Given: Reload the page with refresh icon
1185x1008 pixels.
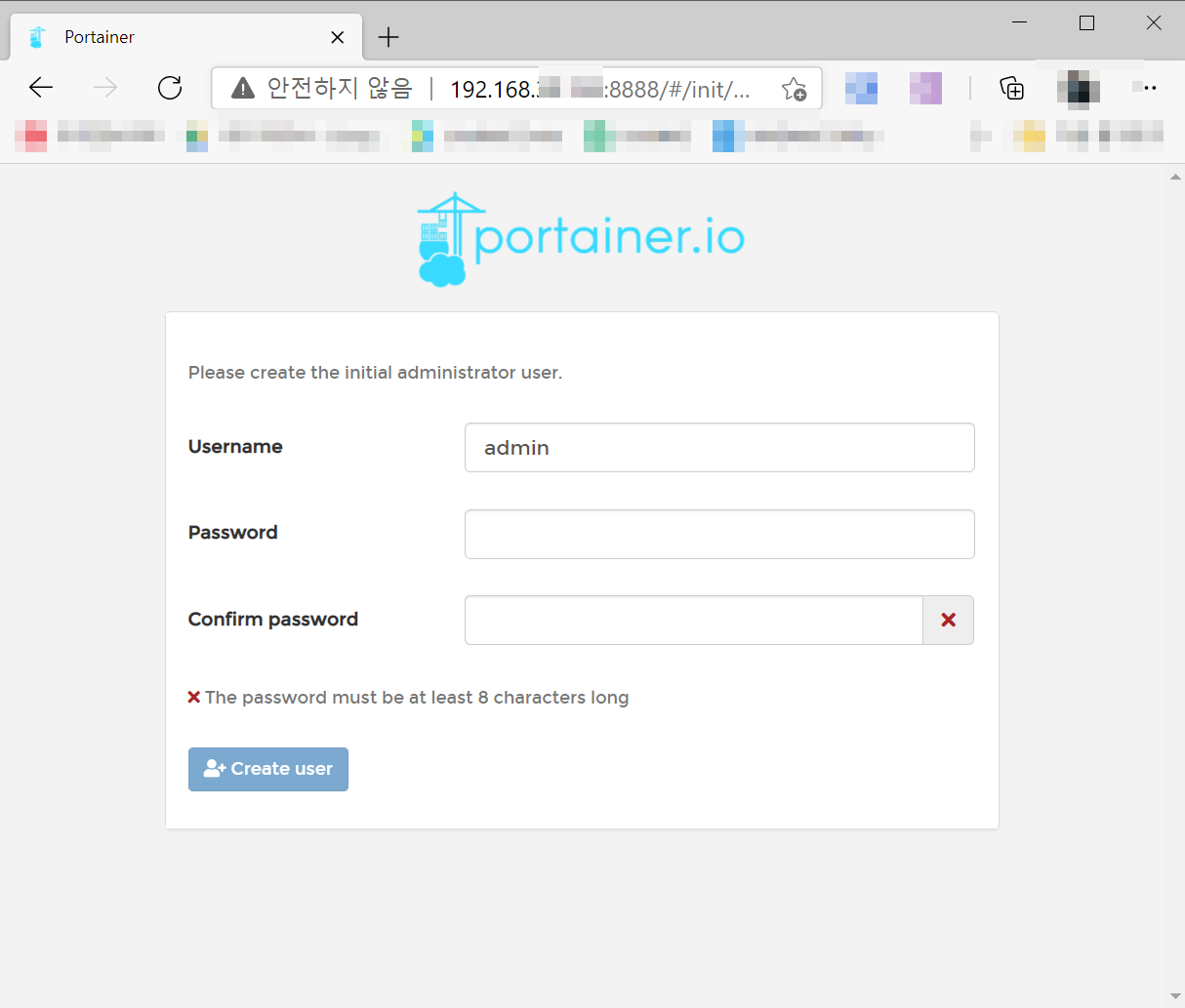Looking at the screenshot, I should point(170,88).
